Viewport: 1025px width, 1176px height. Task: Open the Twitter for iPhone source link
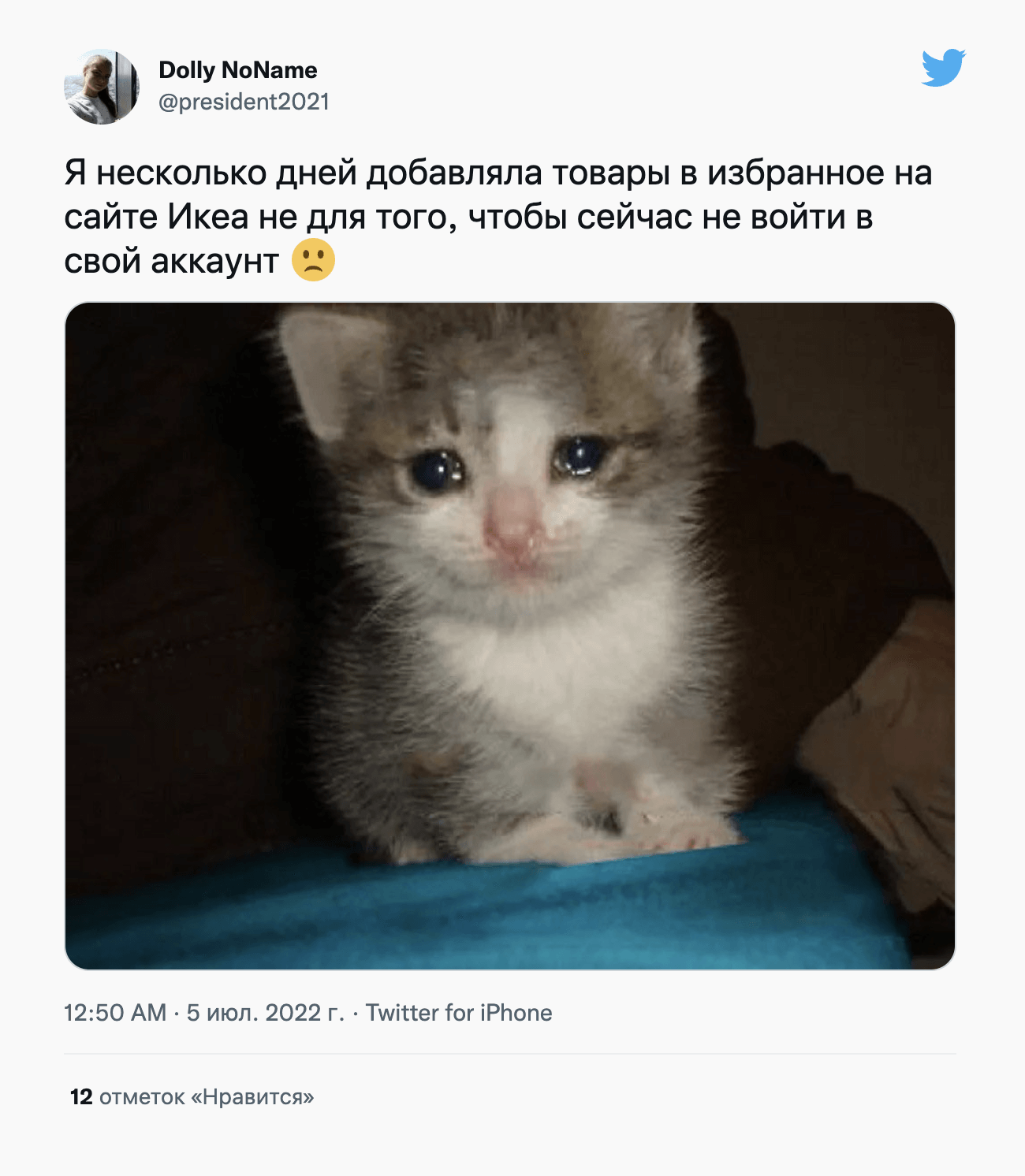coord(459,1013)
